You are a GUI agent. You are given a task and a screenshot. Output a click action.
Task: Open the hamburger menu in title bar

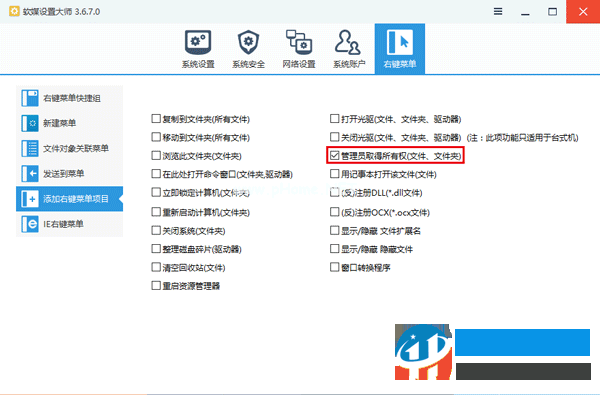(x=498, y=11)
